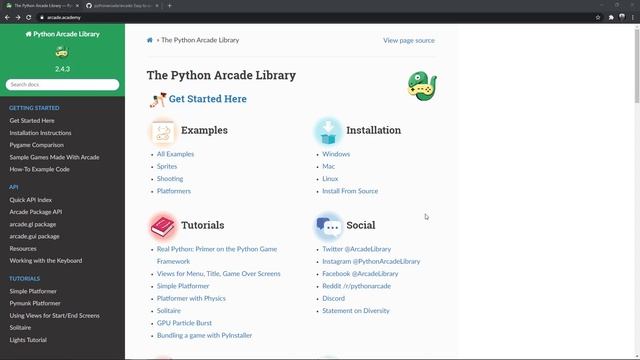Open the Discord link
Viewport: 640px width, 360px height.
333,298
